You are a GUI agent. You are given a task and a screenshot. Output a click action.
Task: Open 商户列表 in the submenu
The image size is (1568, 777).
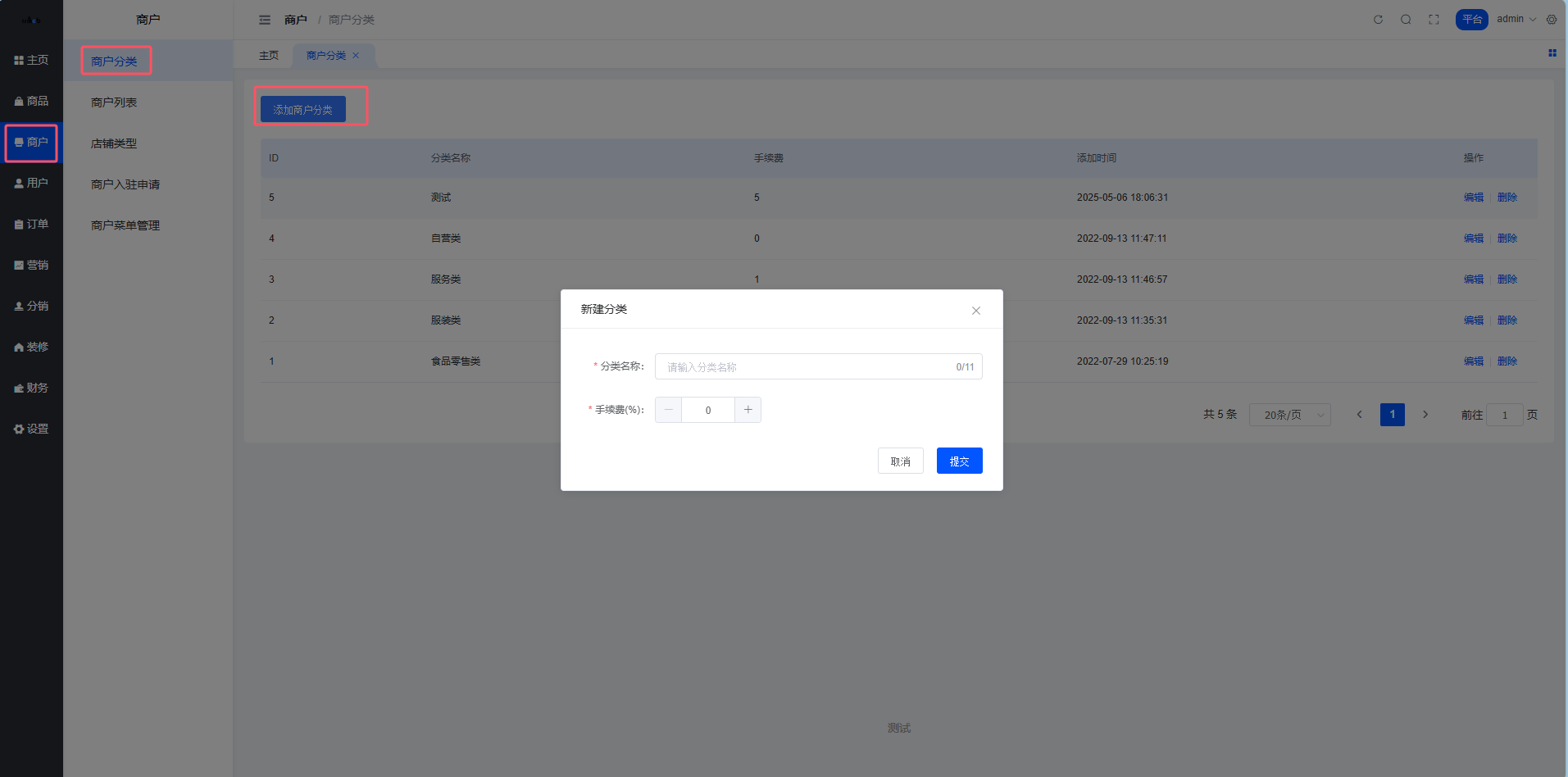114,102
